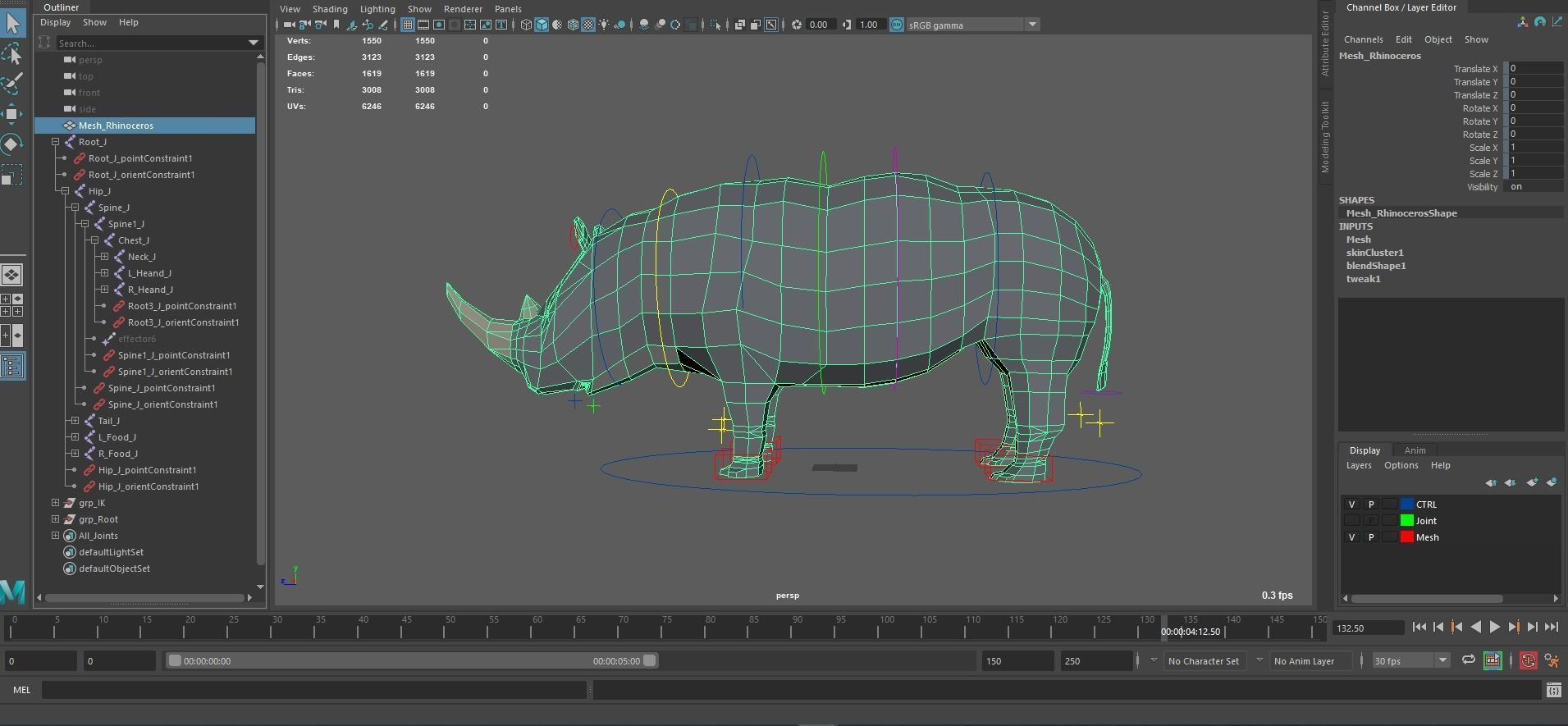Image resolution: width=1568 pixels, height=726 pixels.
Task: Move selected layer up in list
Action: point(1491,482)
